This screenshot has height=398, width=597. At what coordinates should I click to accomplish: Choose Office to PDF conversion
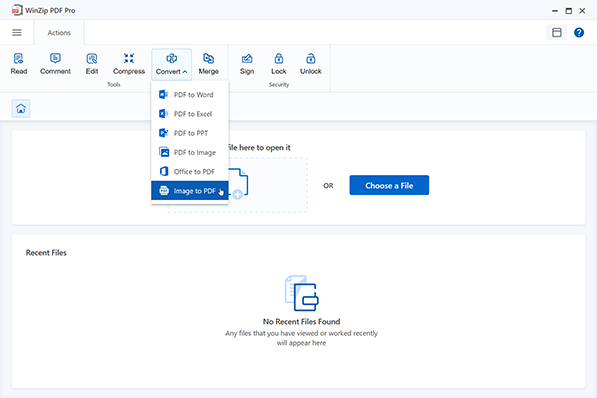tap(190, 171)
